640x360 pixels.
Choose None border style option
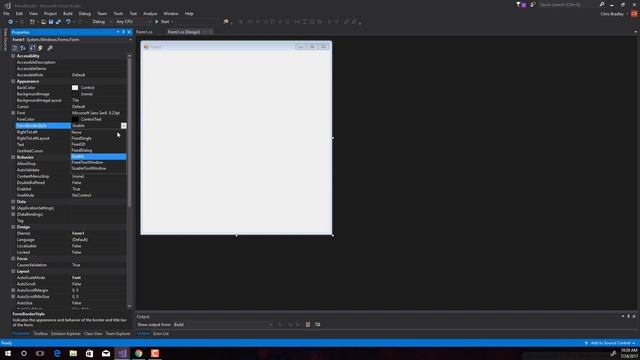(98, 132)
